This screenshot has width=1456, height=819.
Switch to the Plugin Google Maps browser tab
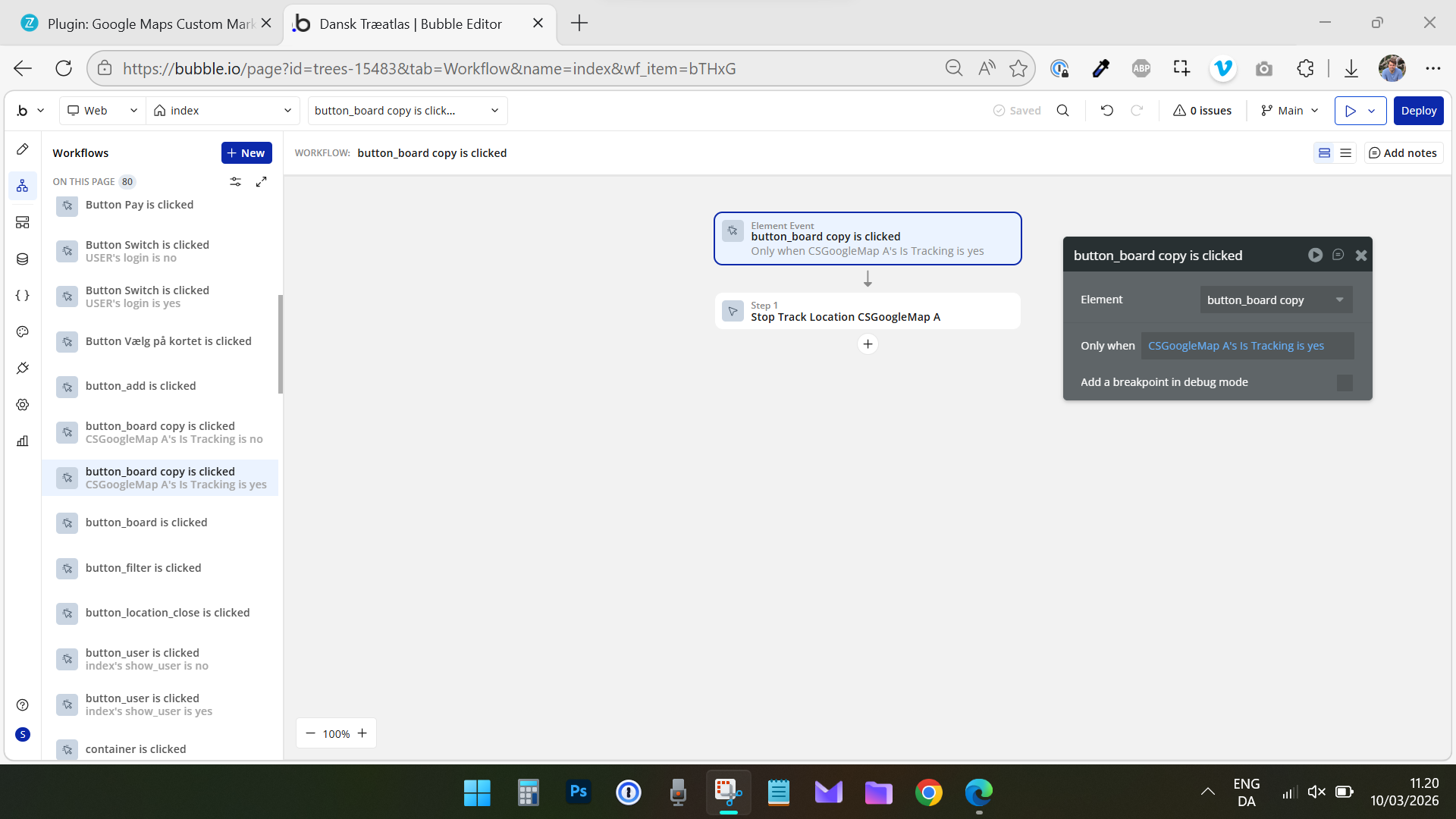tap(144, 24)
